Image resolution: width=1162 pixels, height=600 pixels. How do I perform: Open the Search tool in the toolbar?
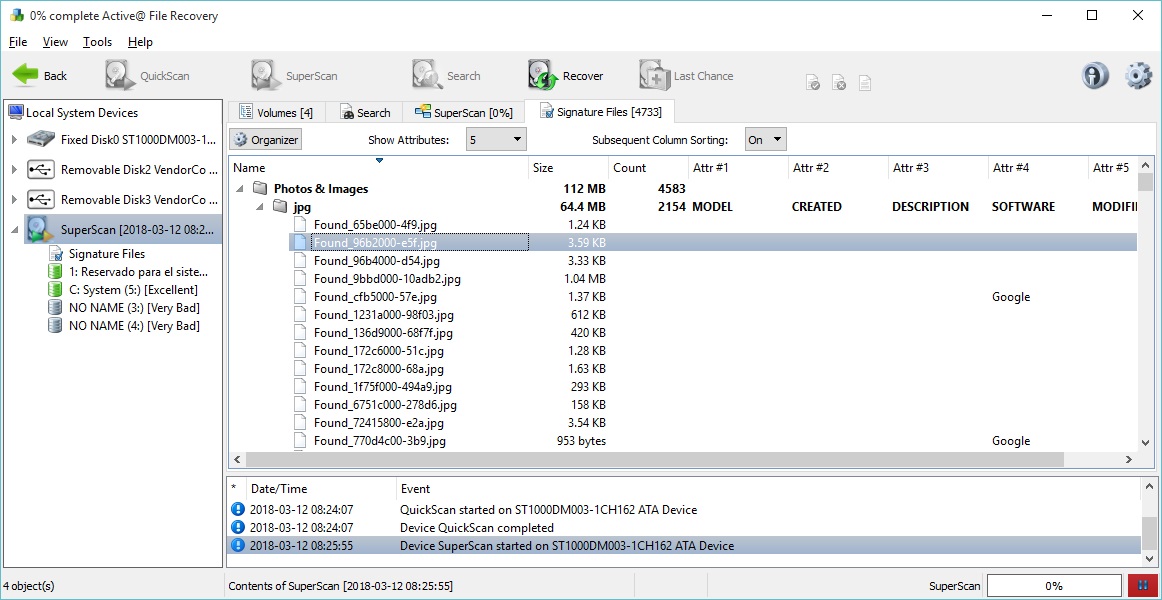447,76
